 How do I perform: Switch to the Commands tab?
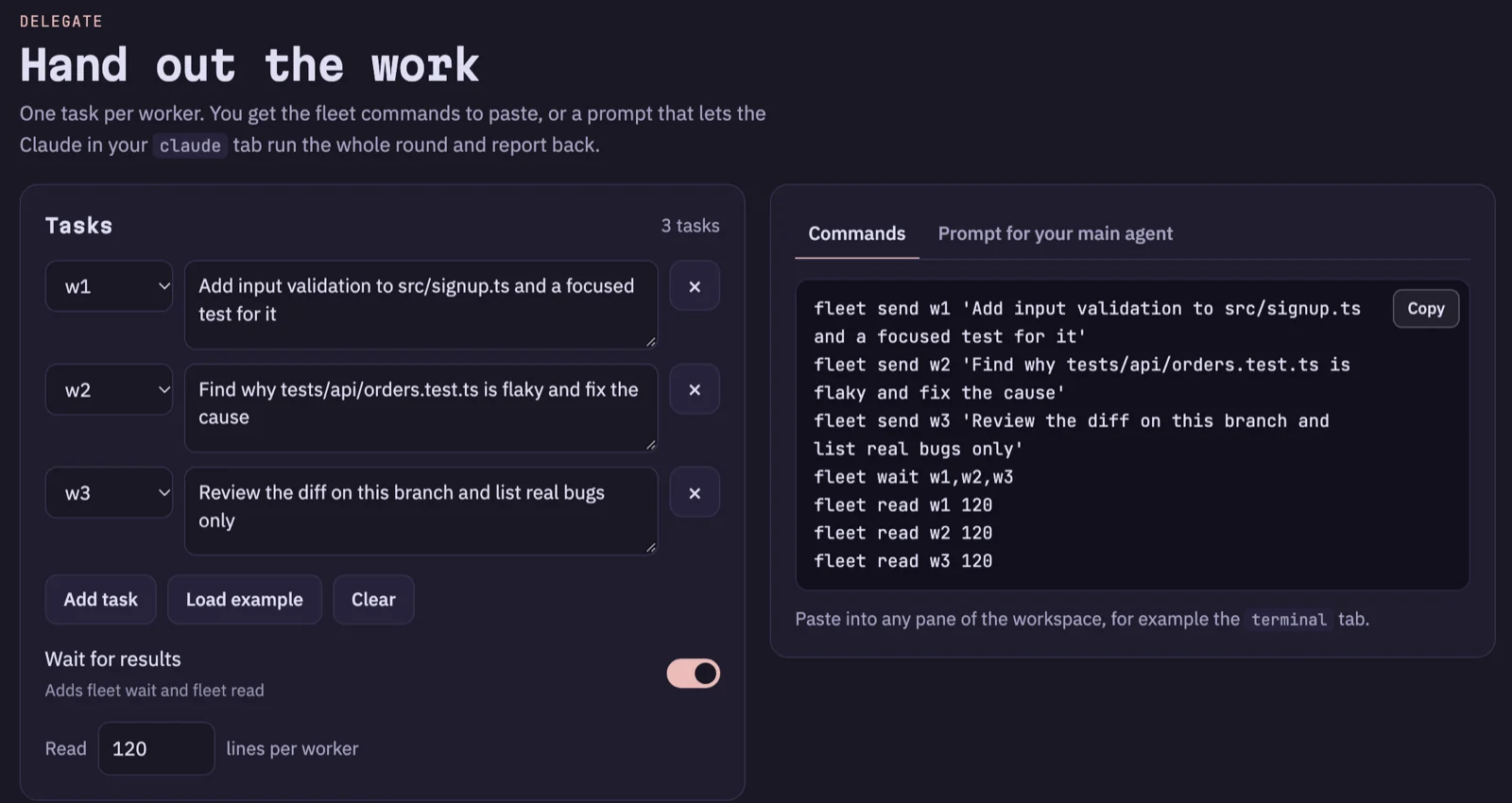pyautogui.click(x=857, y=233)
